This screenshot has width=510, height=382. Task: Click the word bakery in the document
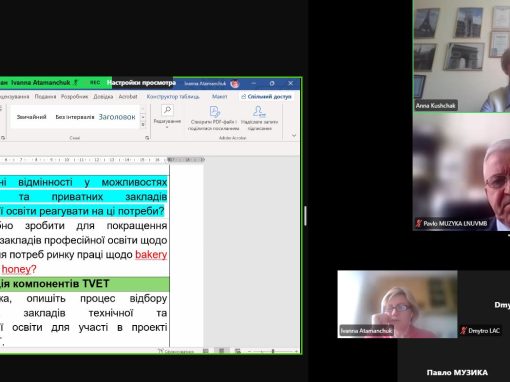pyautogui.click(x=151, y=255)
